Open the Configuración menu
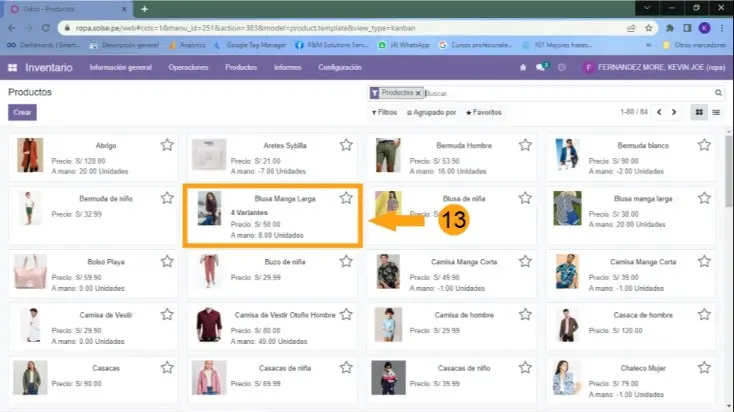 pyautogui.click(x=339, y=67)
